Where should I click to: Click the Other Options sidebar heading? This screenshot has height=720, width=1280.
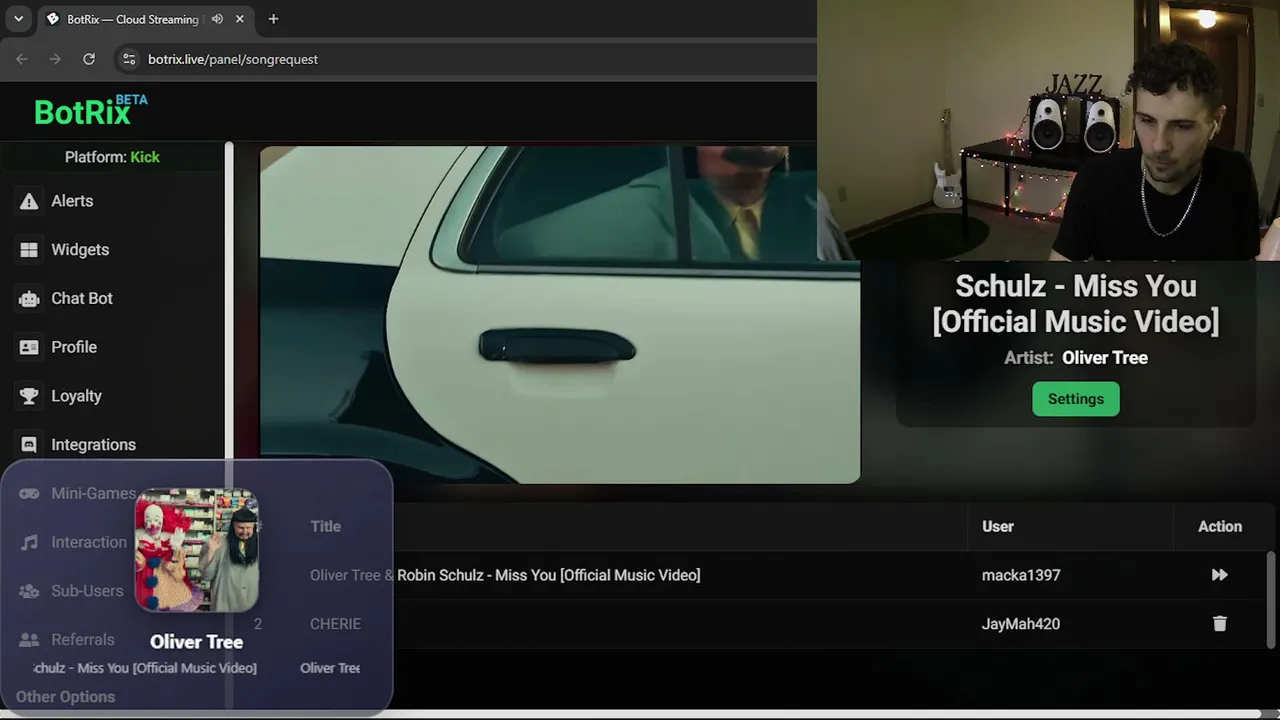click(65, 697)
